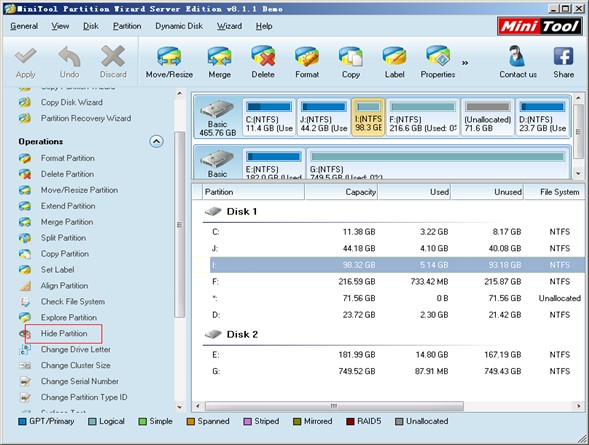Collapse the Operations section chevron
589x445 pixels.
click(156, 142)
